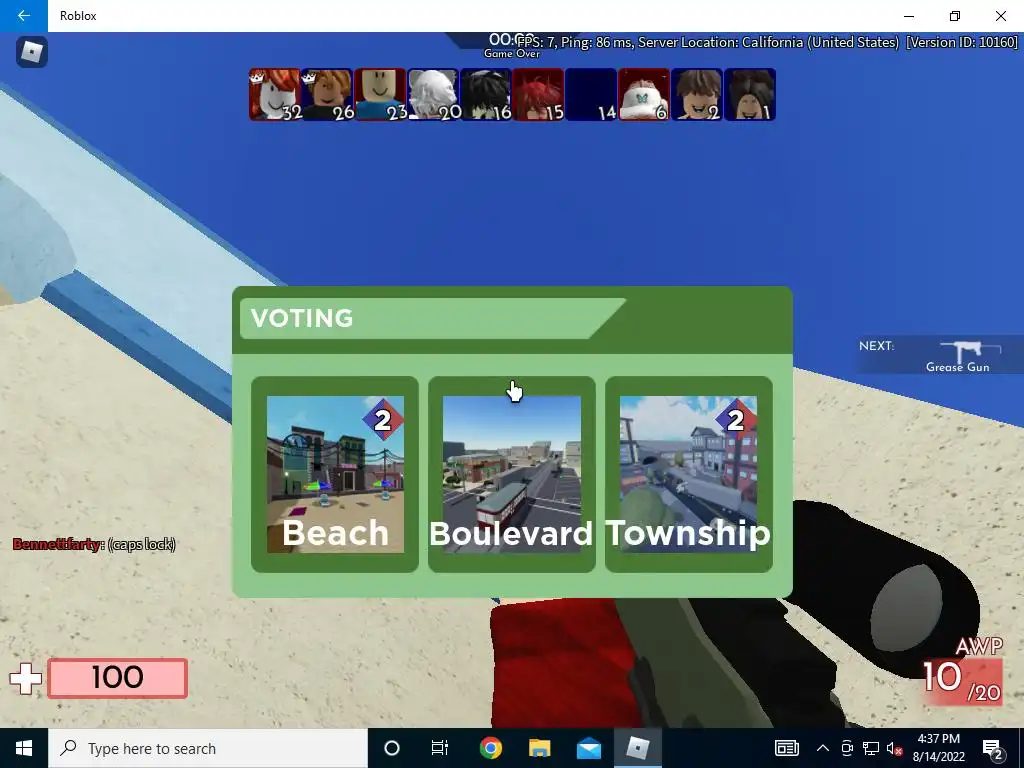This screenshot has width=1024, height=768.
Task: Maximize or restore the Roblox window
Action: (x=955, y=16)
